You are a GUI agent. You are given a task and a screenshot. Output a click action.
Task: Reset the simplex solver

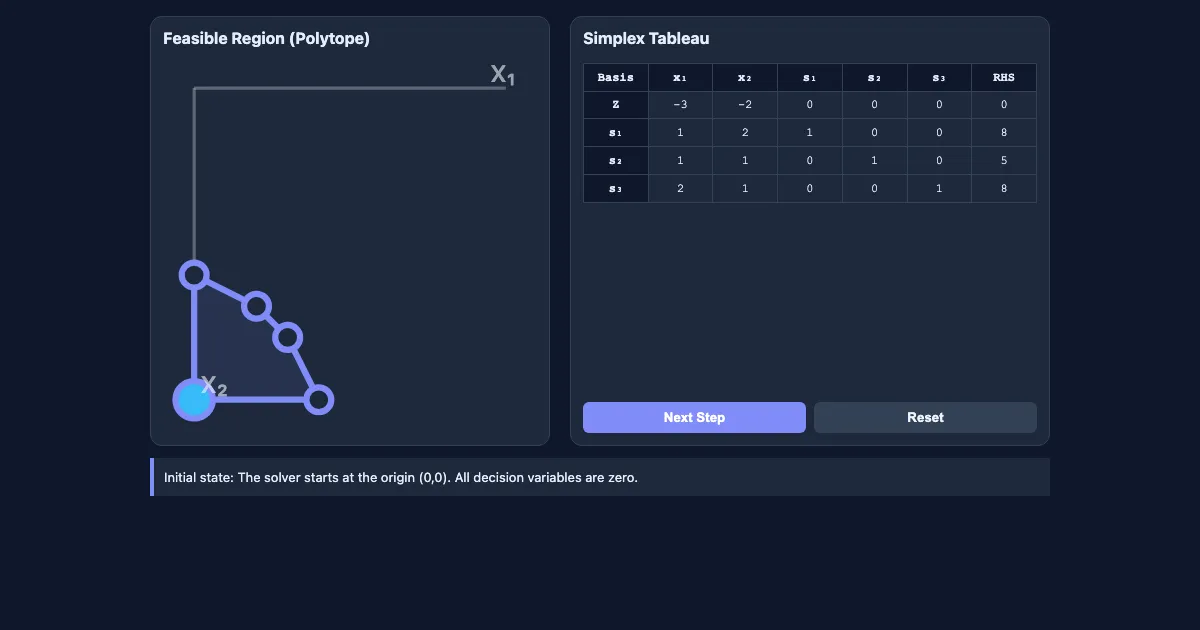pos(925,417)
